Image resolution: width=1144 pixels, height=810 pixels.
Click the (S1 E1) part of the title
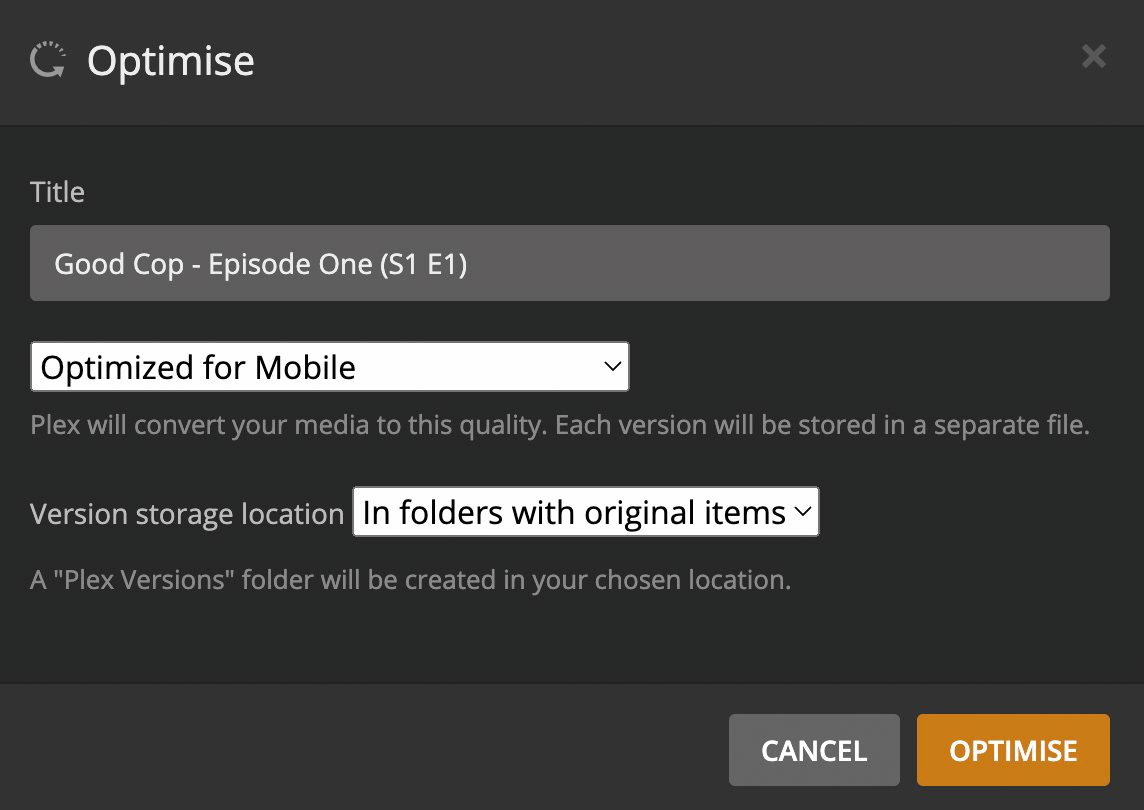tap(424, 264)
